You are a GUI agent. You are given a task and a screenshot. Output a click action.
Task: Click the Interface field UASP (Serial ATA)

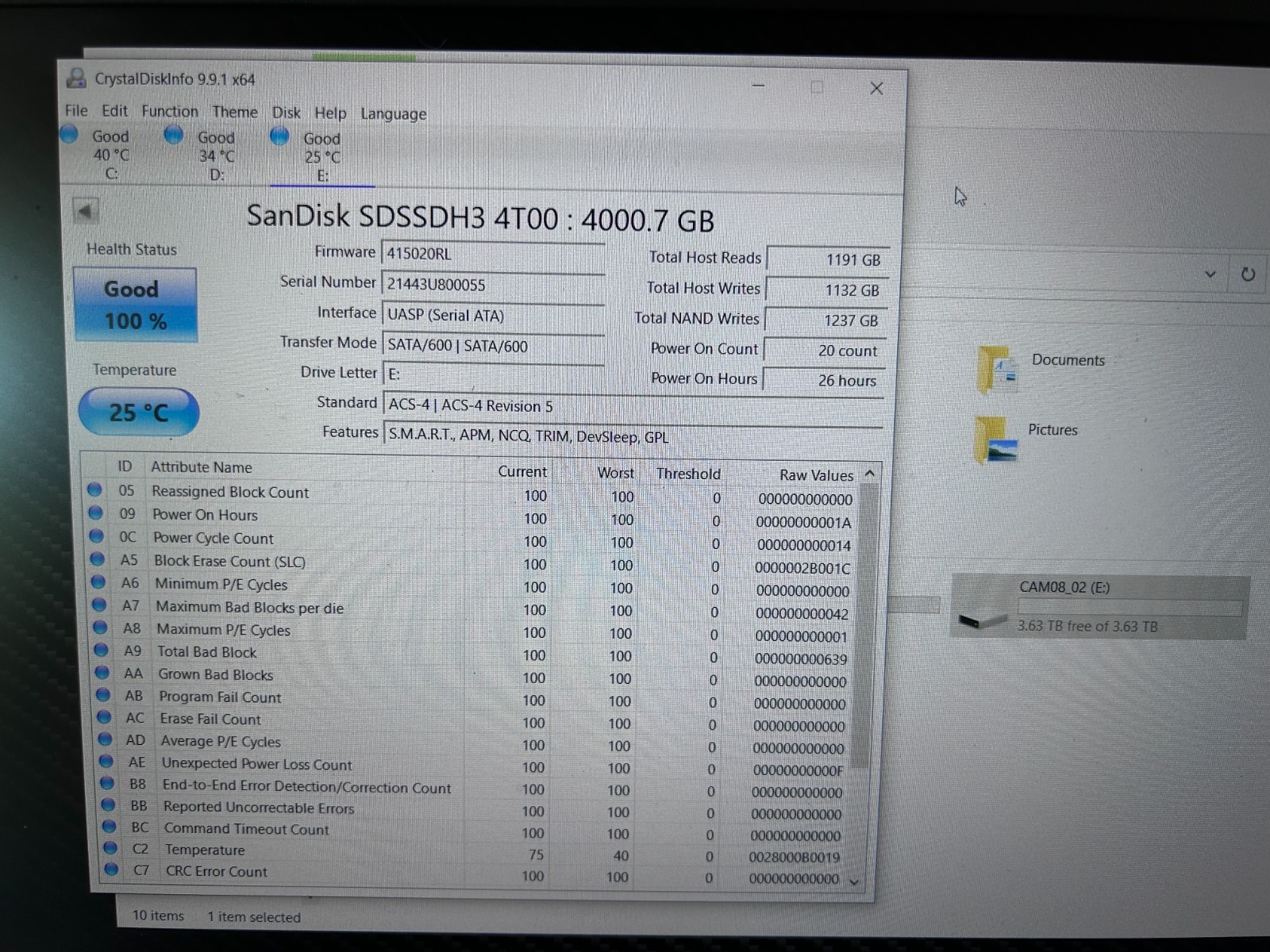click(493, 315)
